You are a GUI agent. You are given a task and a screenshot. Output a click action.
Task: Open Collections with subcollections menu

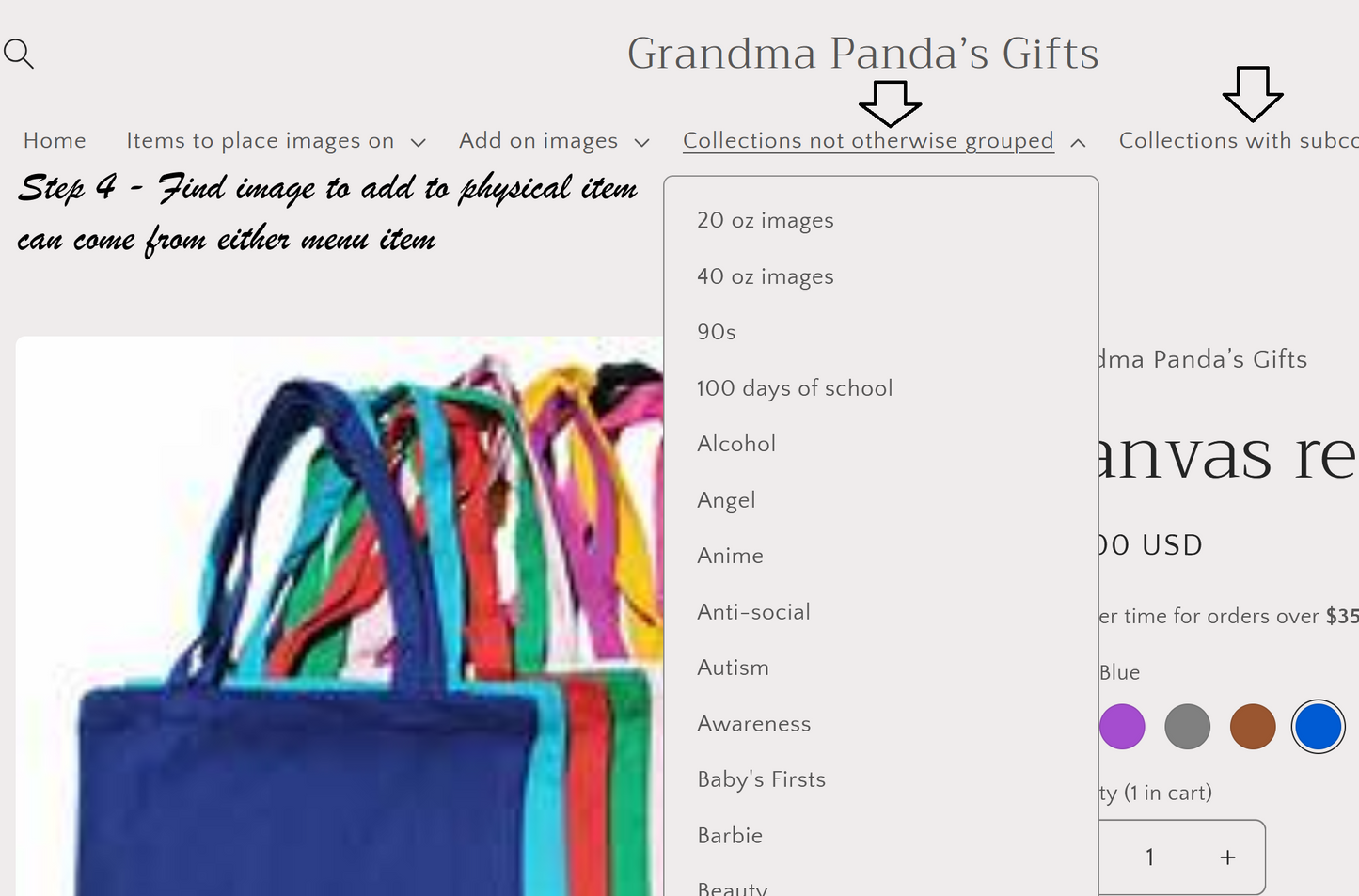tap(1239, 141)
